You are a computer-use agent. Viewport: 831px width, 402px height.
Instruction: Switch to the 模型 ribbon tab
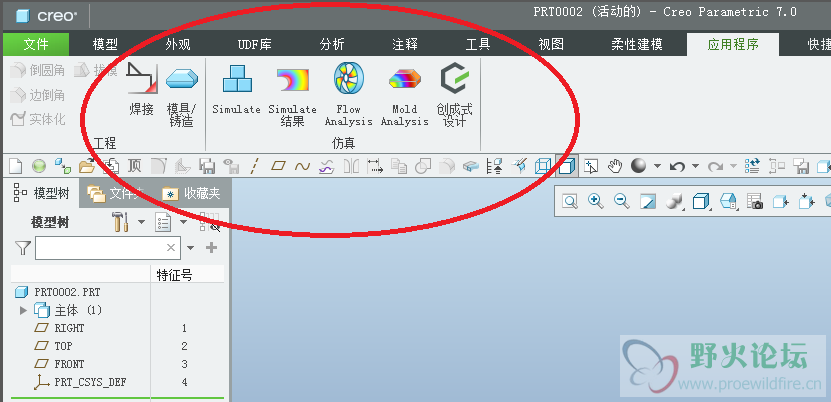click(105, 44)
